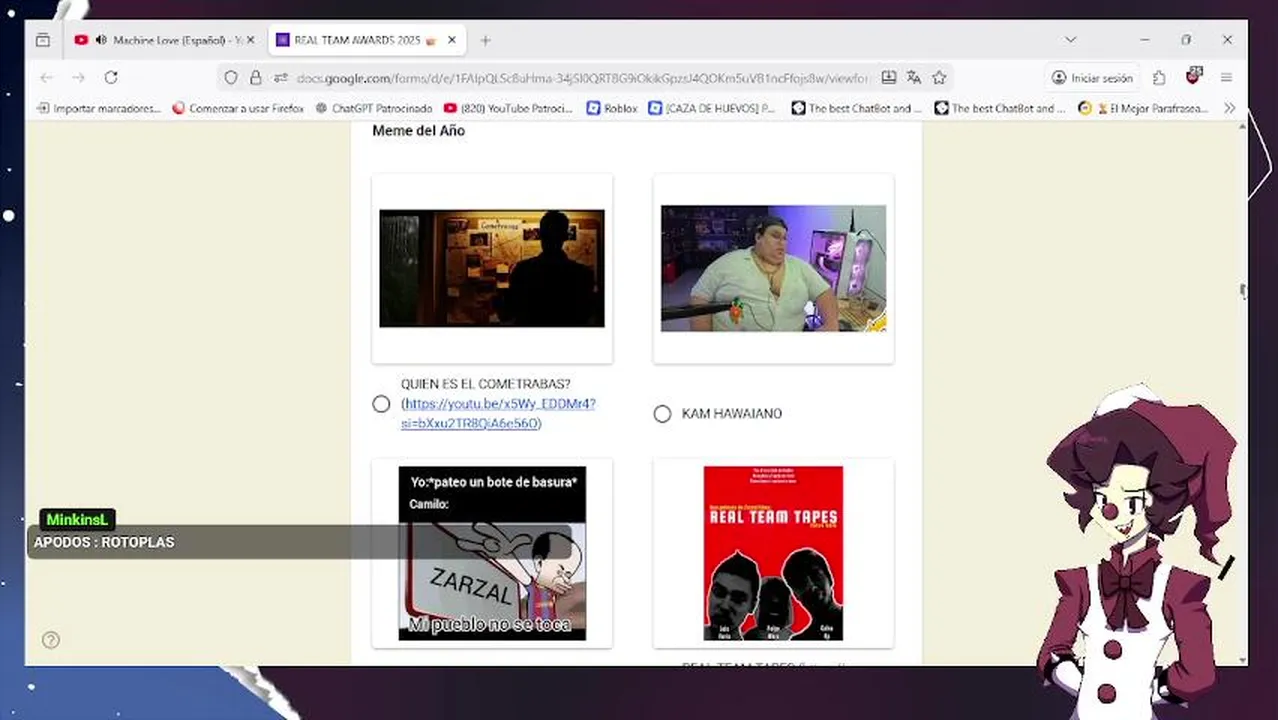Toggle reader view in address bar
Image resolution: width=1278 pixels, height=720 pixels.
point(888,77)
